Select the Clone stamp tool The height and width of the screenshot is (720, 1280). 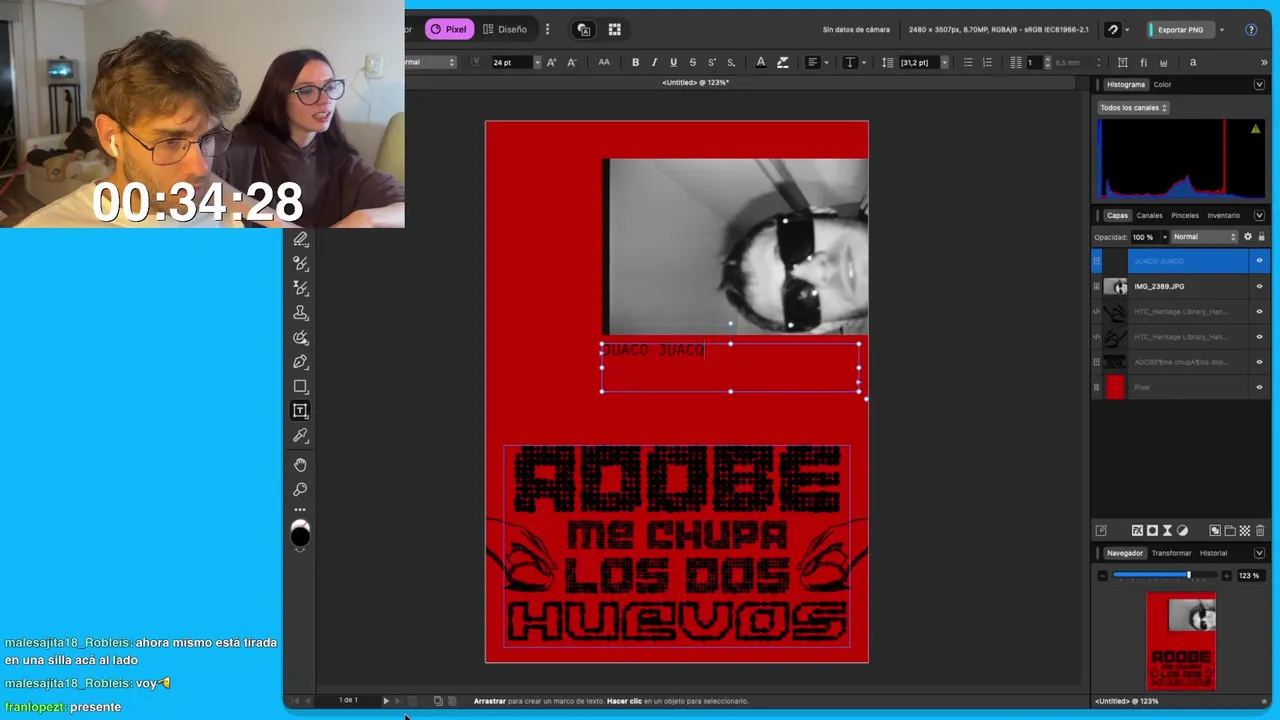tap(300, 313)
